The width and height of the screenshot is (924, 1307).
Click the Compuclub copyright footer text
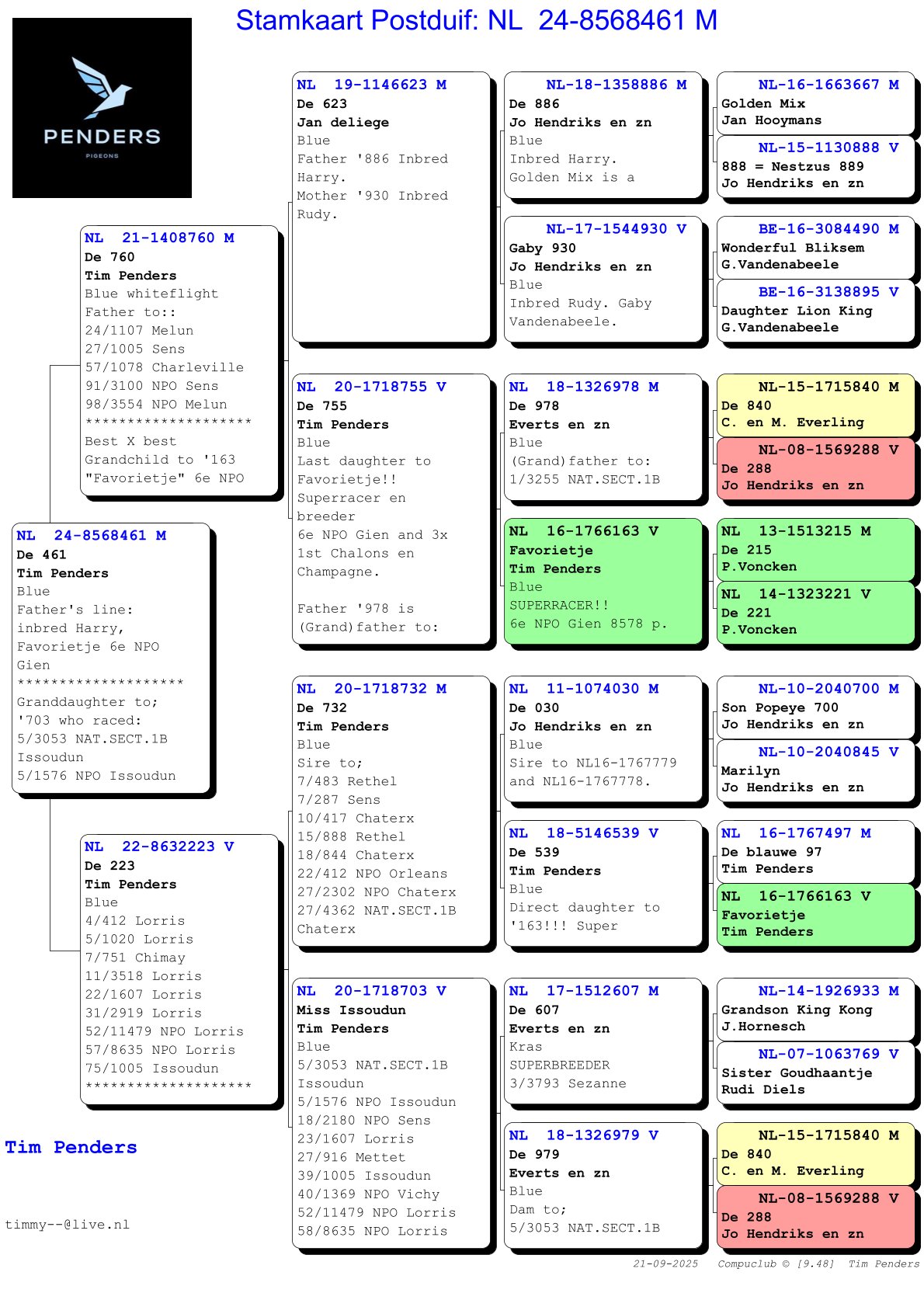point(775,1264)
